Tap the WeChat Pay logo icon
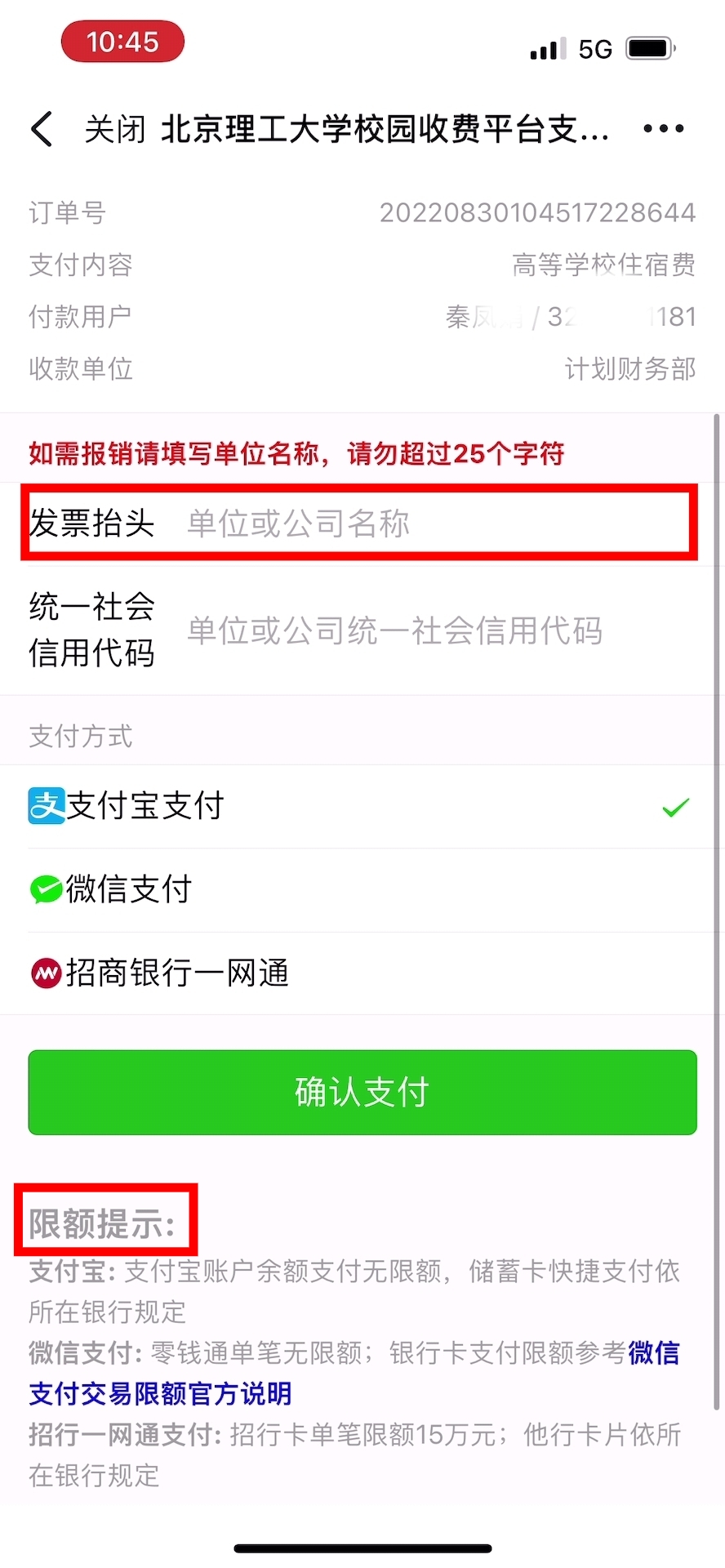 (x=46, y=889)
